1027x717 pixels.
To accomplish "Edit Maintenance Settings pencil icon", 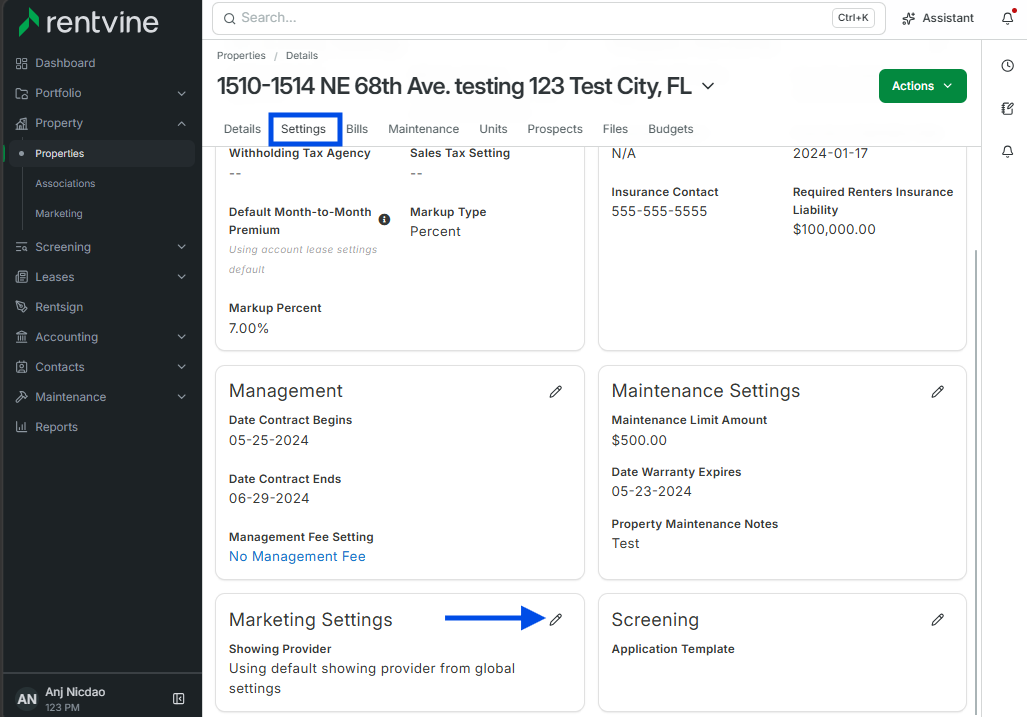I will coord(937,392).
